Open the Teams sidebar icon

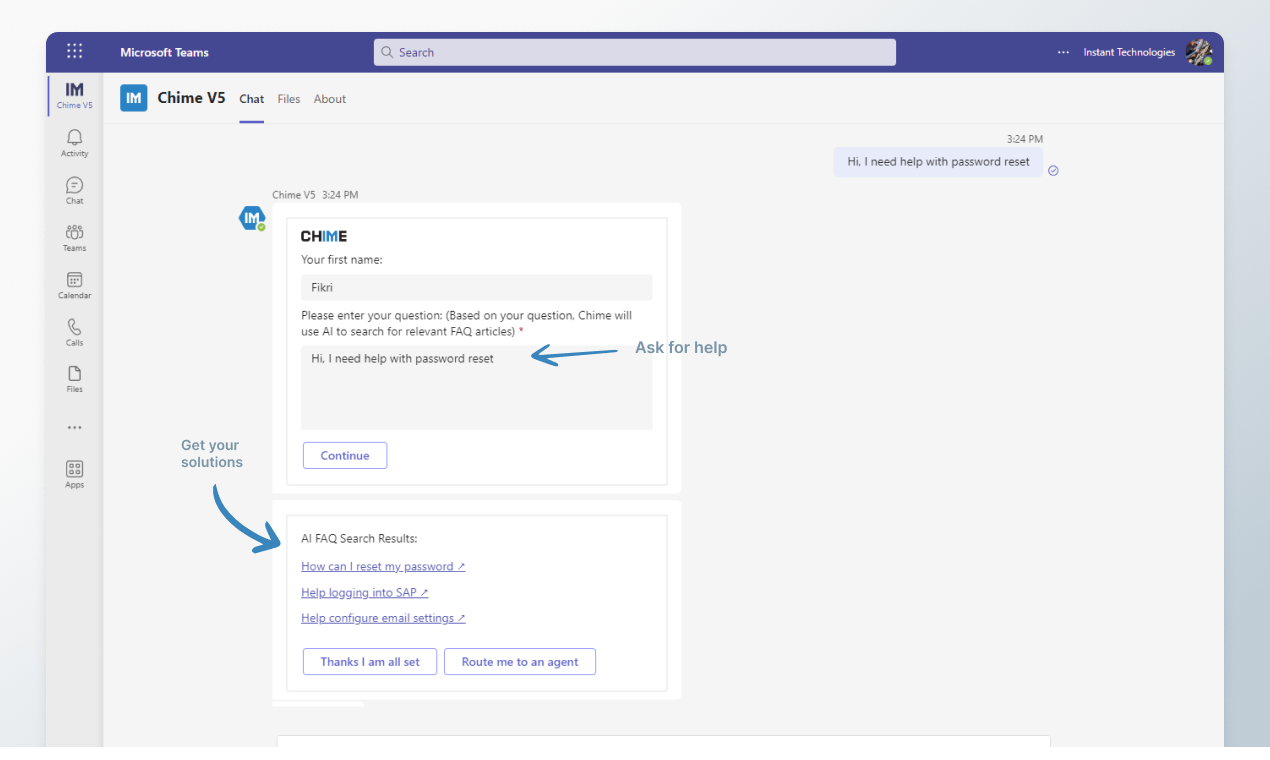[x=75, y=238]
